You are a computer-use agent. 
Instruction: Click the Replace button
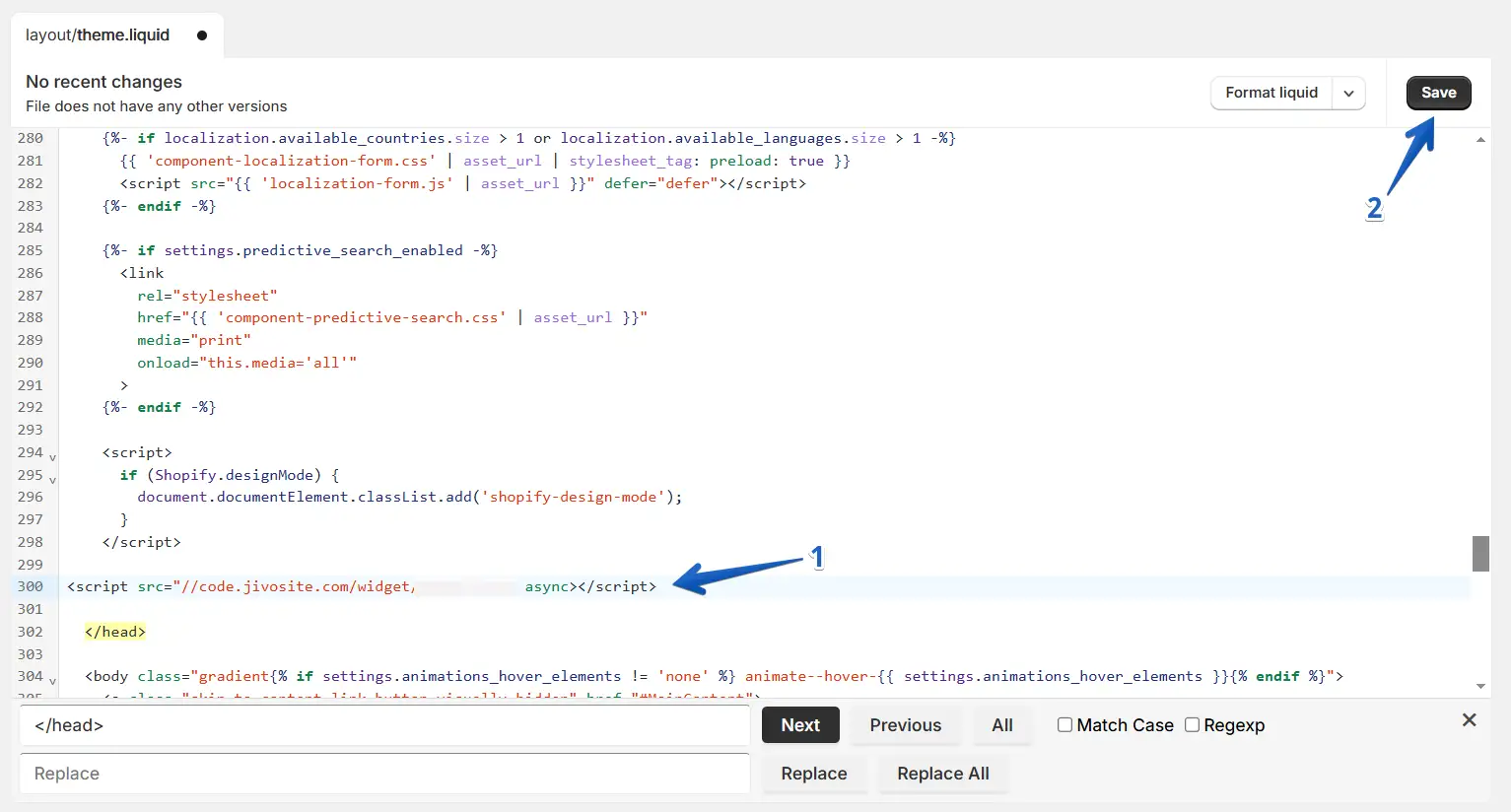(813, 774)
